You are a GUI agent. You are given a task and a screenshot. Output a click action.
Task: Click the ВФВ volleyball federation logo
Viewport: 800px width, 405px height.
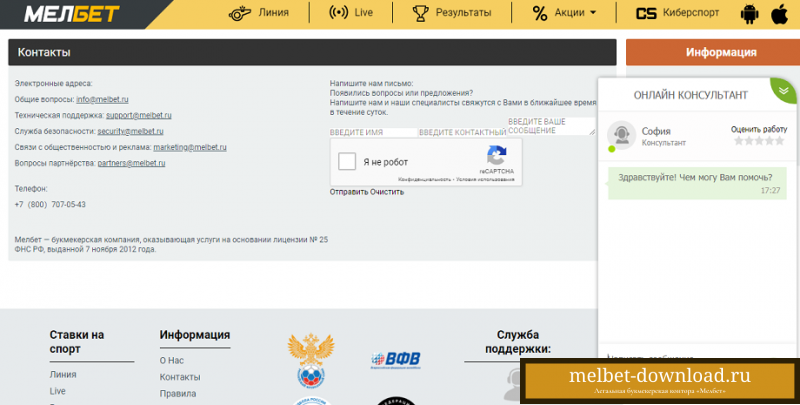click(x=396, y=360)
